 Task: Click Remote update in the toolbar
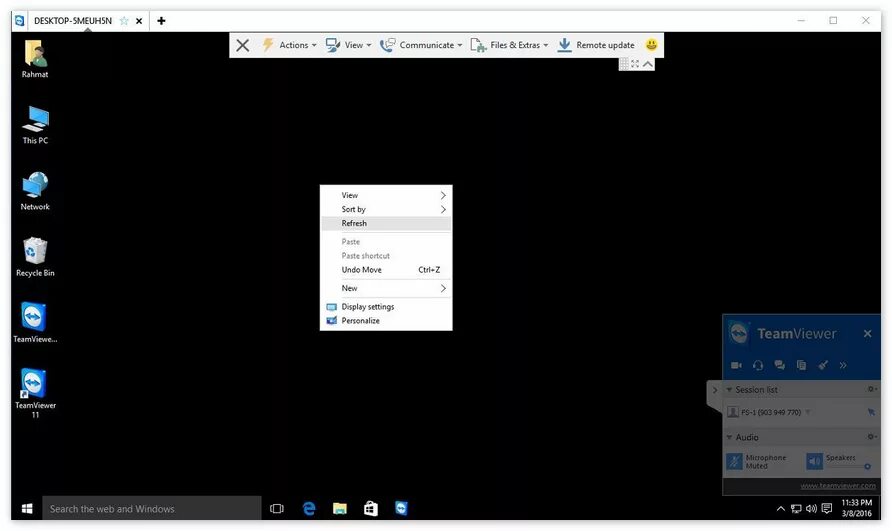click(596, 45)
